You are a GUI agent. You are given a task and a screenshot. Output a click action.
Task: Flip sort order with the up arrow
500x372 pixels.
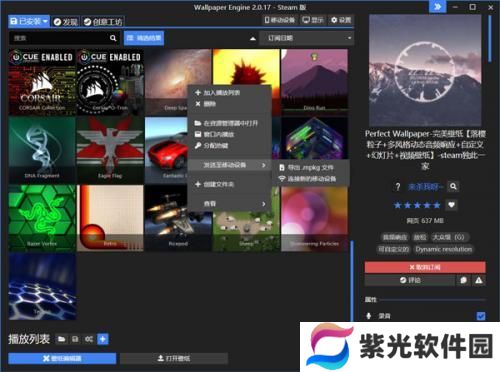(253, 38)
